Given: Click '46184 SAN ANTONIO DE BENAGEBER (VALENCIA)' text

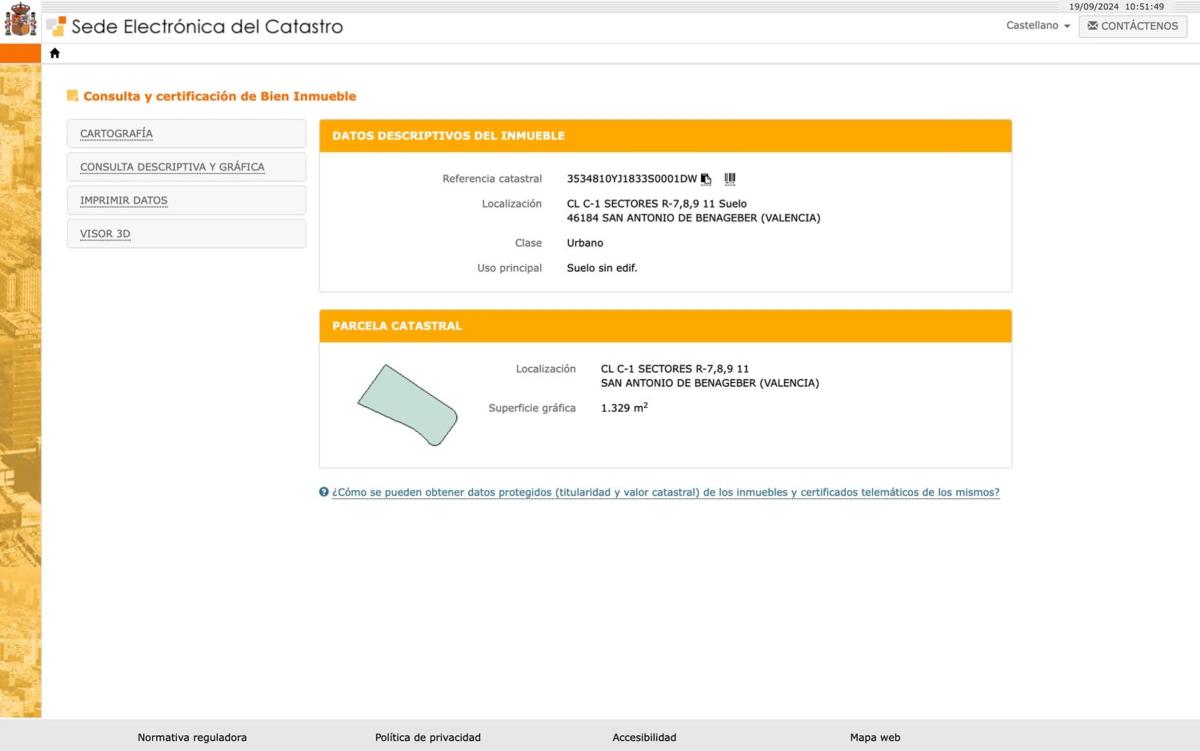Looking at the screenshot, I should click(x=693, y=218).
